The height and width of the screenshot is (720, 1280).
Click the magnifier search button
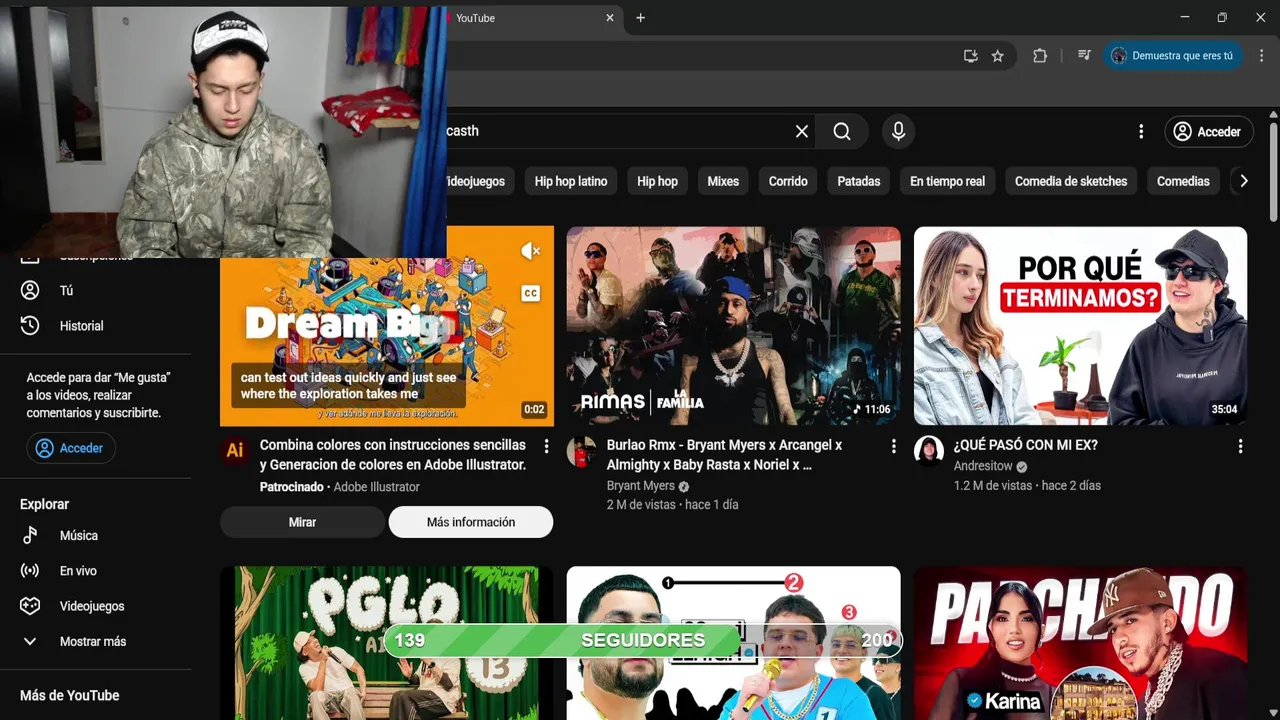point(842,131)
